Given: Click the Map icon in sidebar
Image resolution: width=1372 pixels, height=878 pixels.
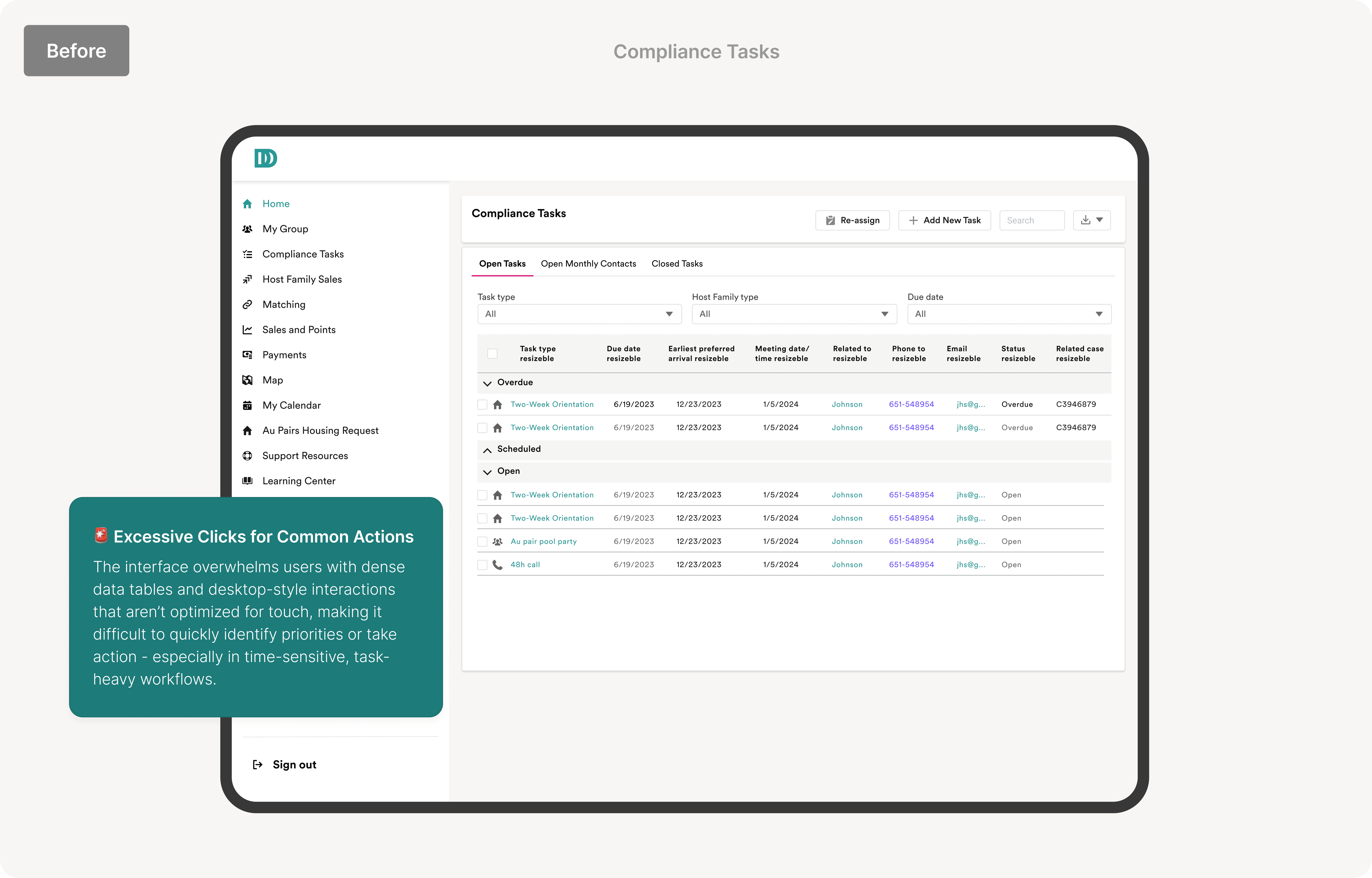Looking at the screenshot, I should [247, 380].
